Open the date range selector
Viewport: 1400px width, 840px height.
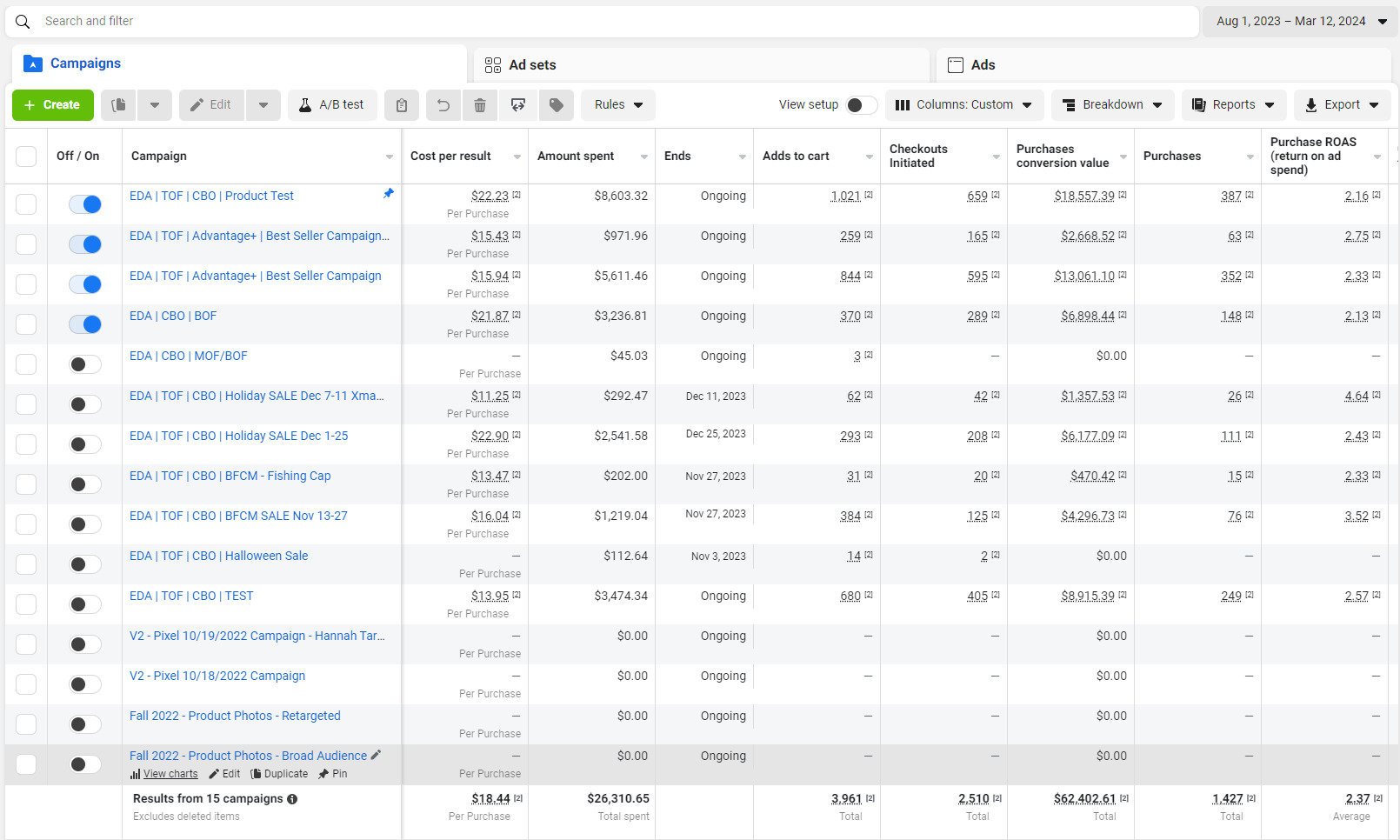click(x=1300, y=22)
